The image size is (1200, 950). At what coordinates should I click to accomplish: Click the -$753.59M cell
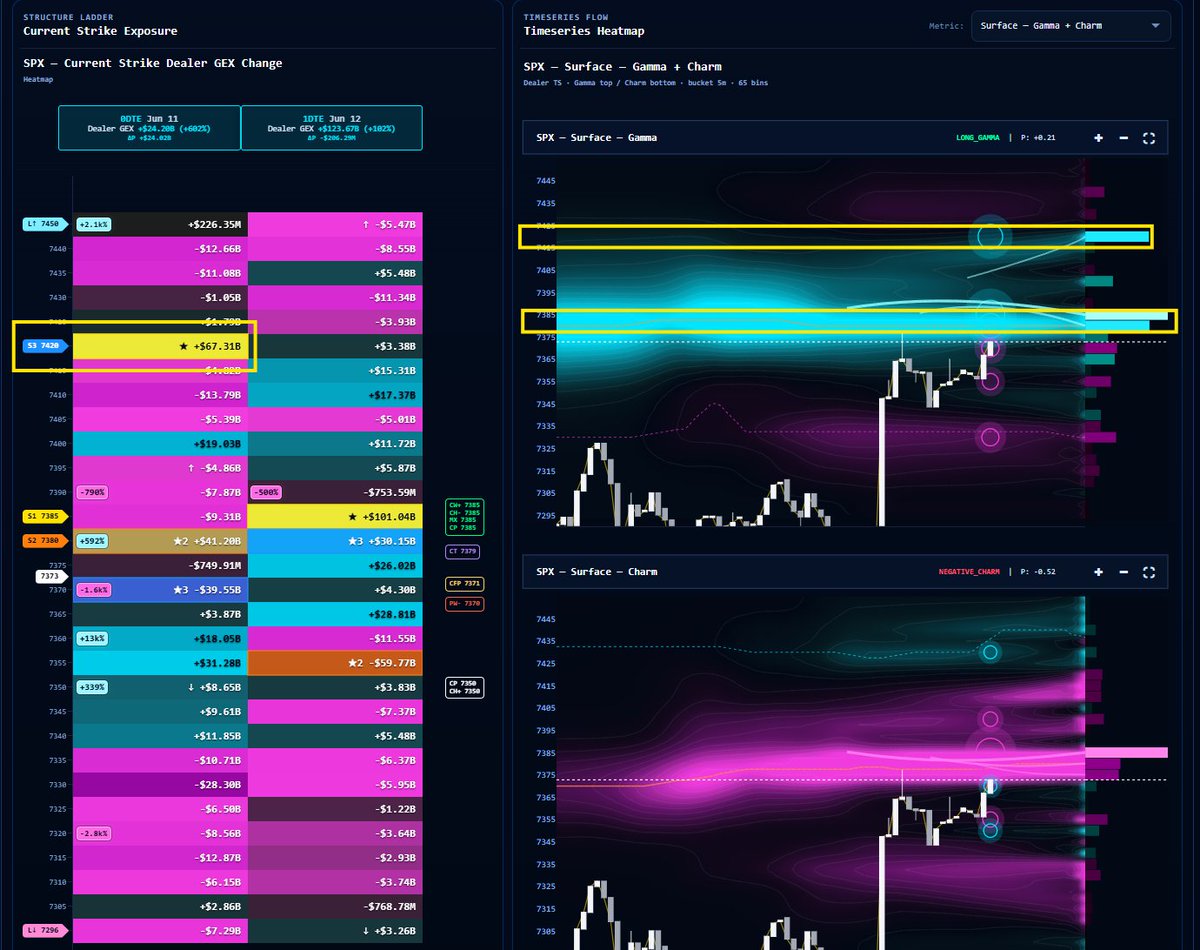point(335,492)
